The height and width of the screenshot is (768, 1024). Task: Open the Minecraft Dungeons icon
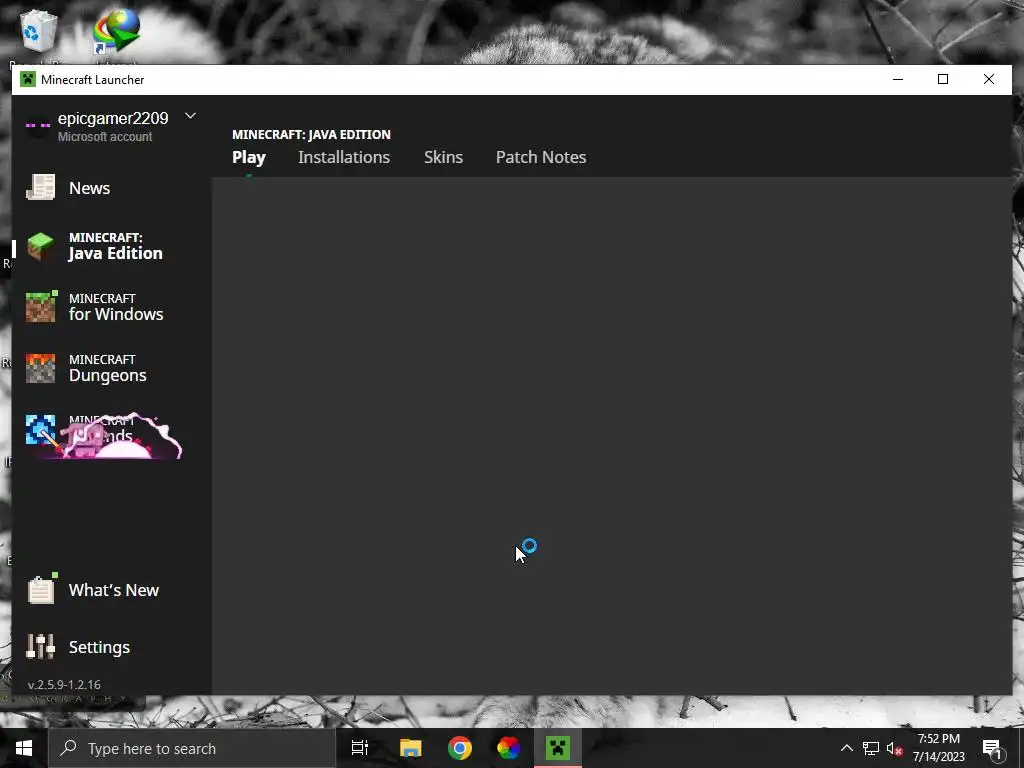tap(40, 368)
